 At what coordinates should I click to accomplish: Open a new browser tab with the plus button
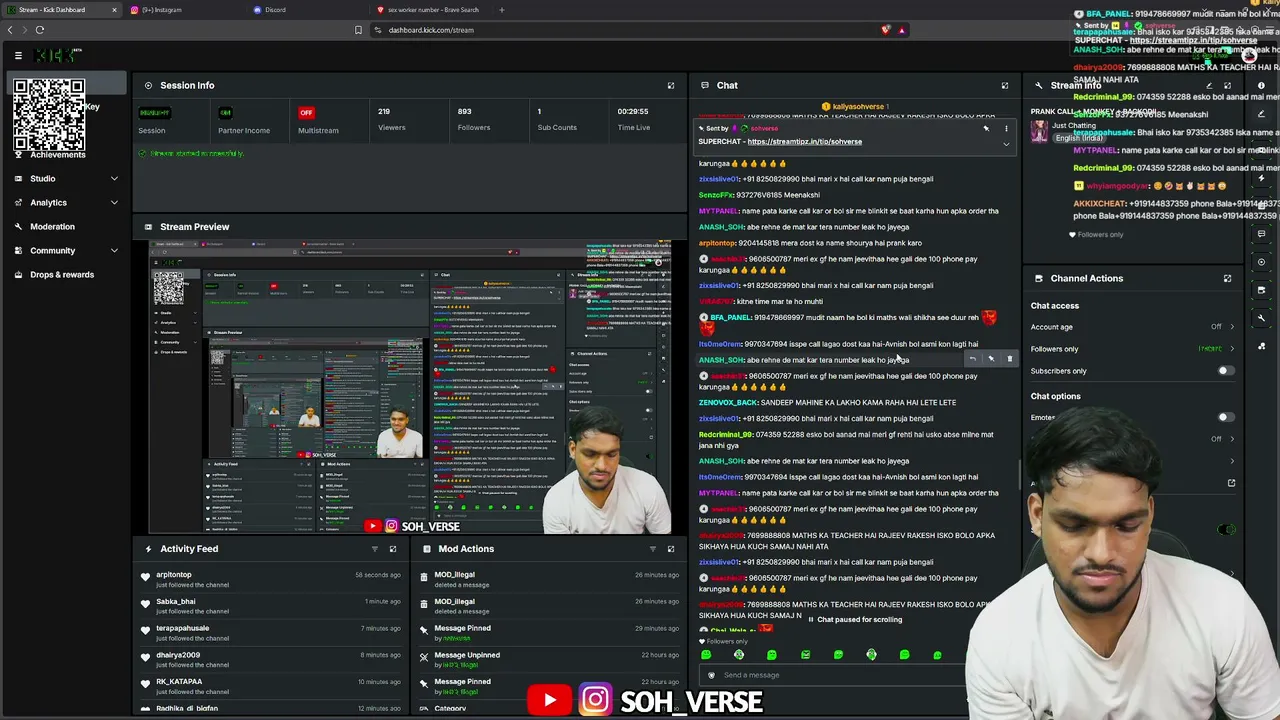[x=502, y=10]
